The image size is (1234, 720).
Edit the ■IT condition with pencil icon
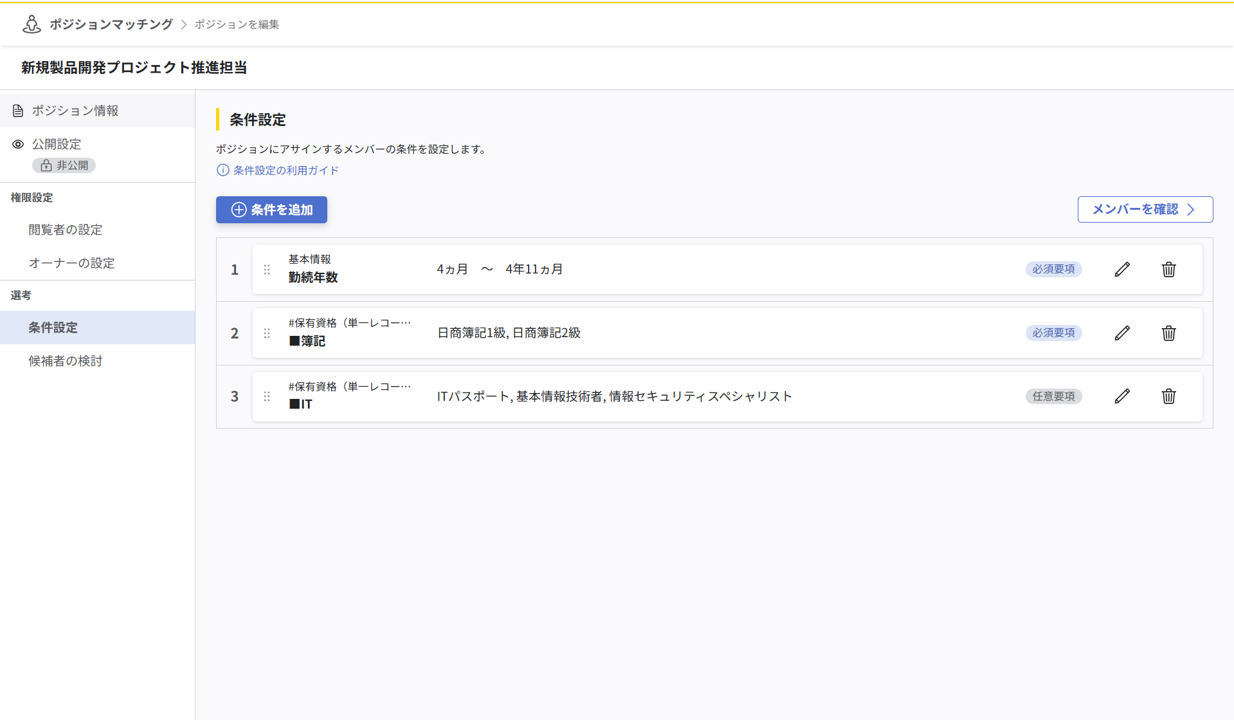pyautogui.click(x=1122, y=396)
